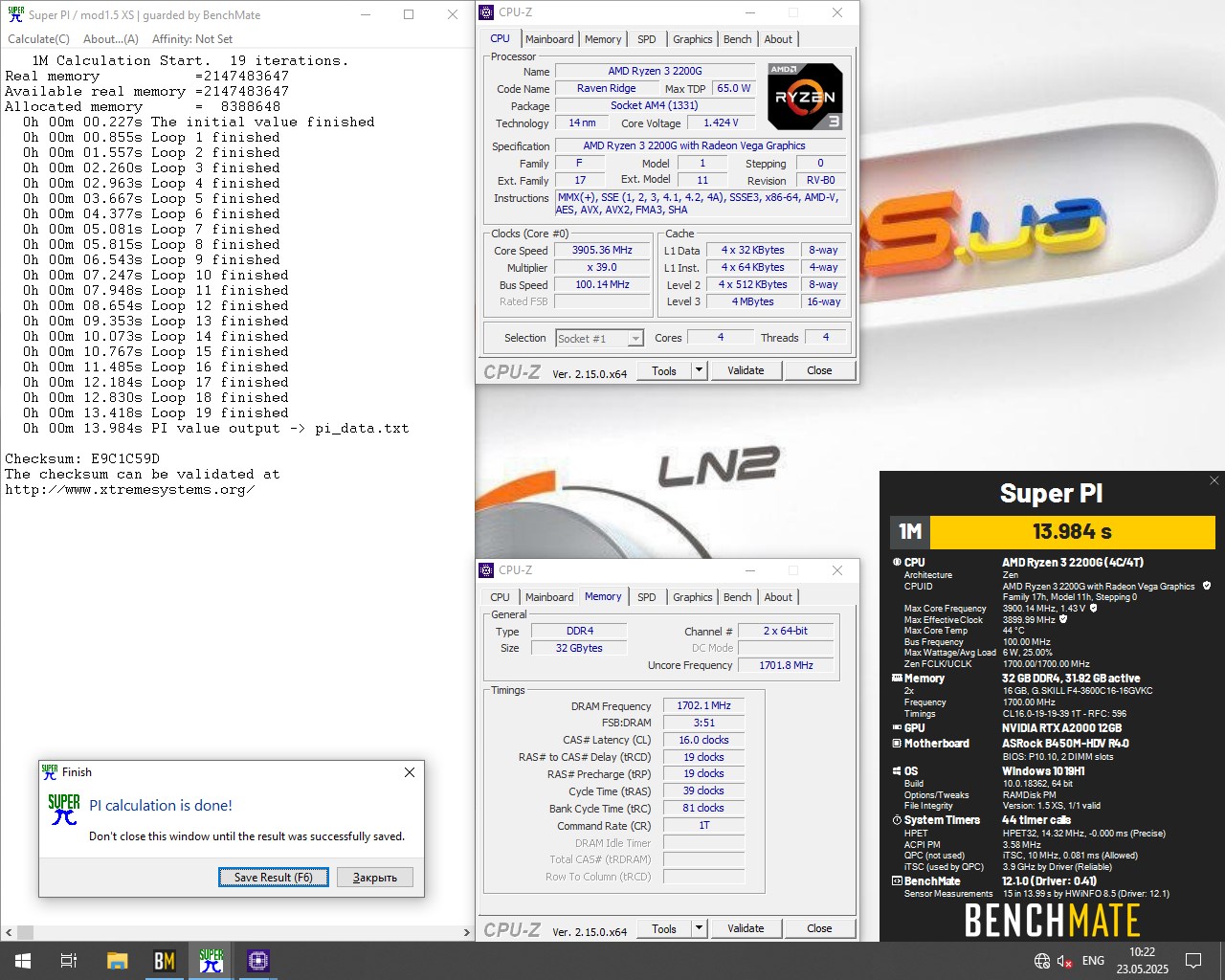
Task: Click Save Result (F6) button
Action: pos(274,877)
